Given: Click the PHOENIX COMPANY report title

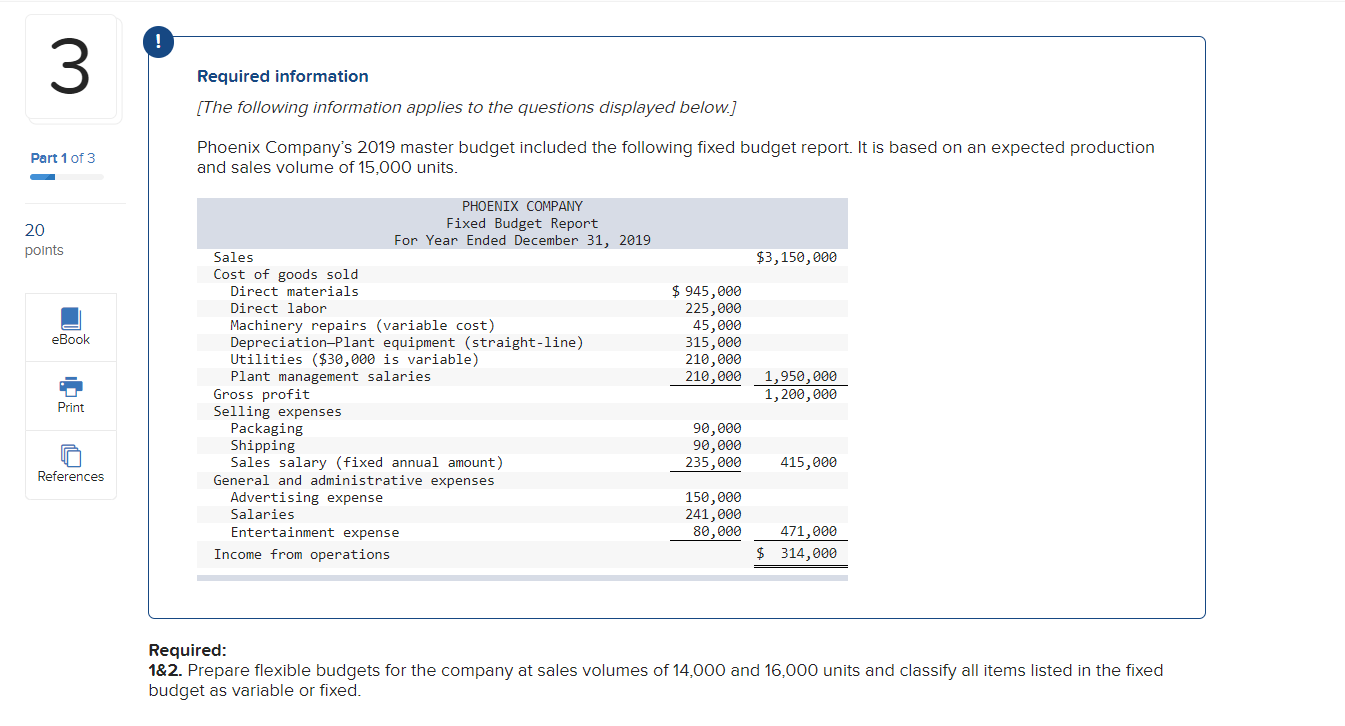Looking at the screenshot, I should point(522,206).
